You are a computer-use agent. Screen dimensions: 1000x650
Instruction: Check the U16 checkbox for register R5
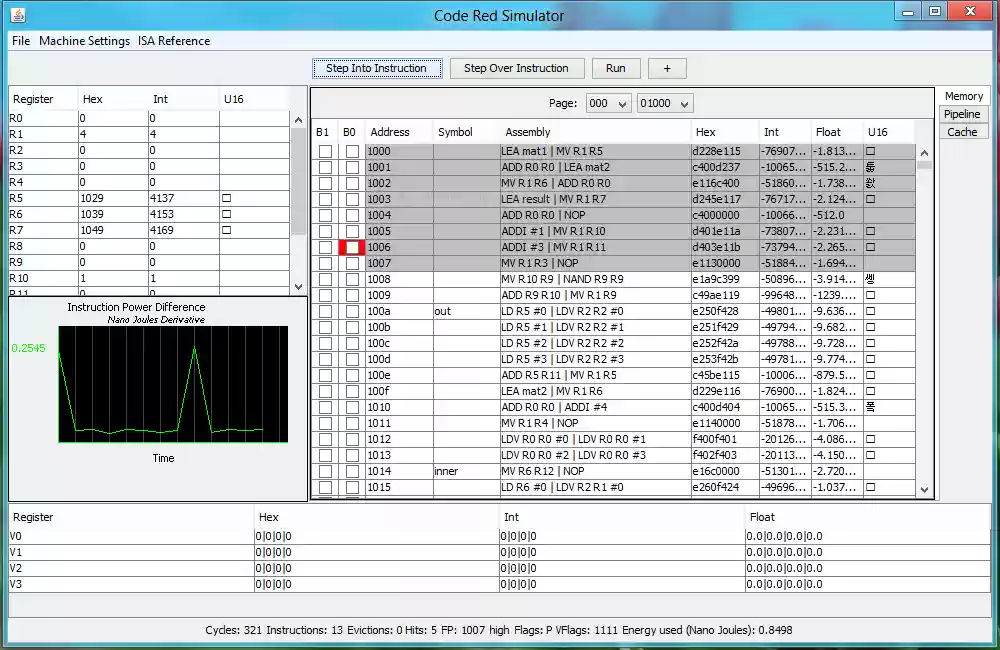click(226, 198)
